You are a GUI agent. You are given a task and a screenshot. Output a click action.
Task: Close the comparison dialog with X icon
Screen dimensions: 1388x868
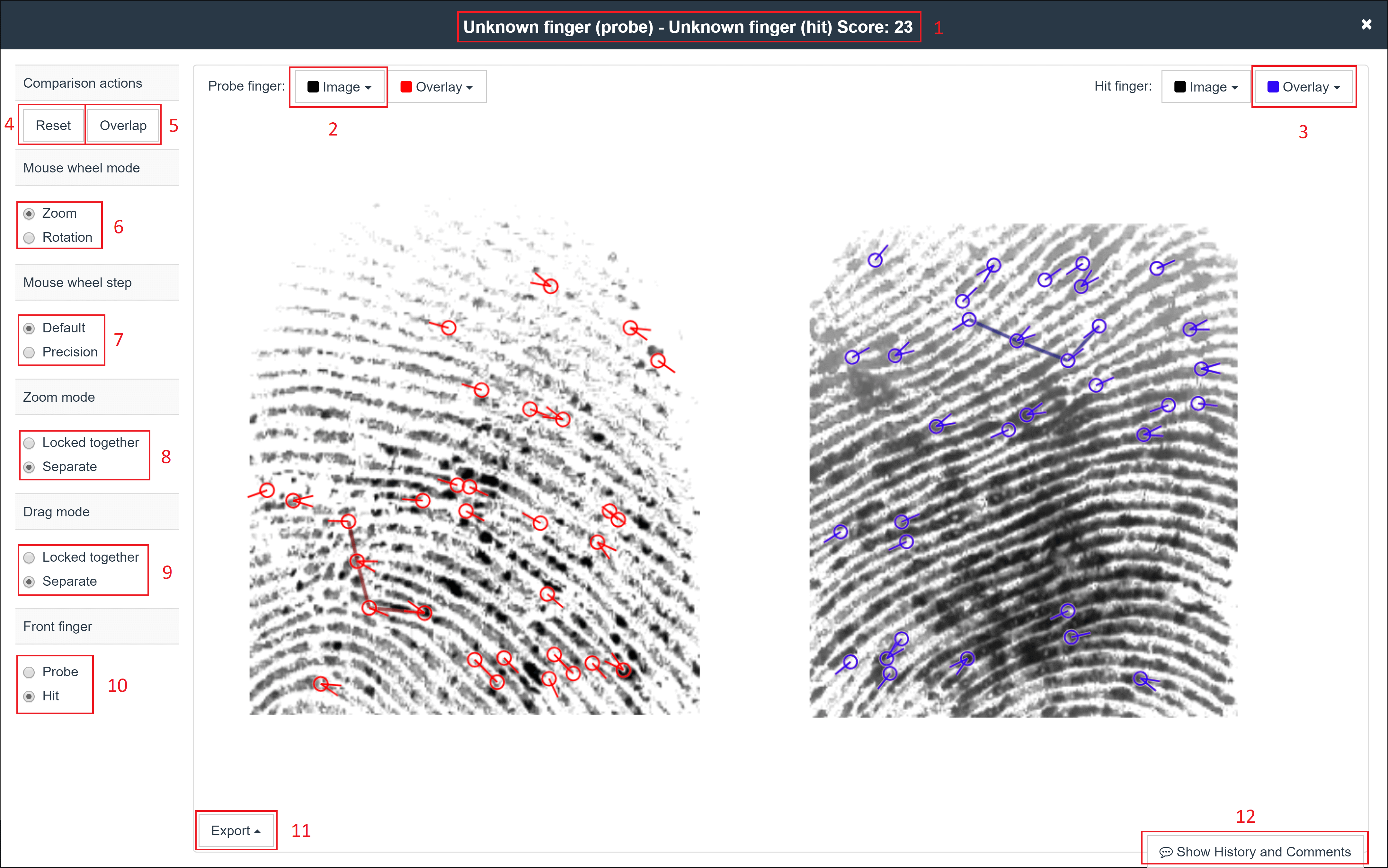1366,24
